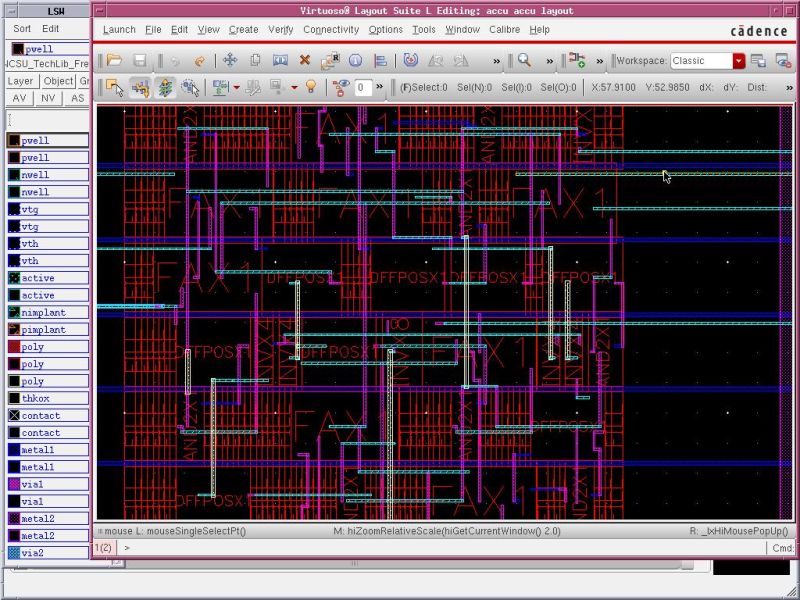
Task: Activate the Delete tool (red X icon)
Action: point(305,62)
